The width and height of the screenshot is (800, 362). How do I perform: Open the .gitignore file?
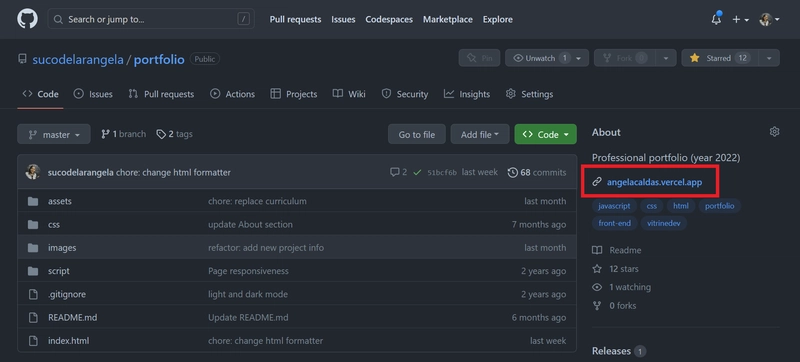pyautogui.click(x=67, y=294)
